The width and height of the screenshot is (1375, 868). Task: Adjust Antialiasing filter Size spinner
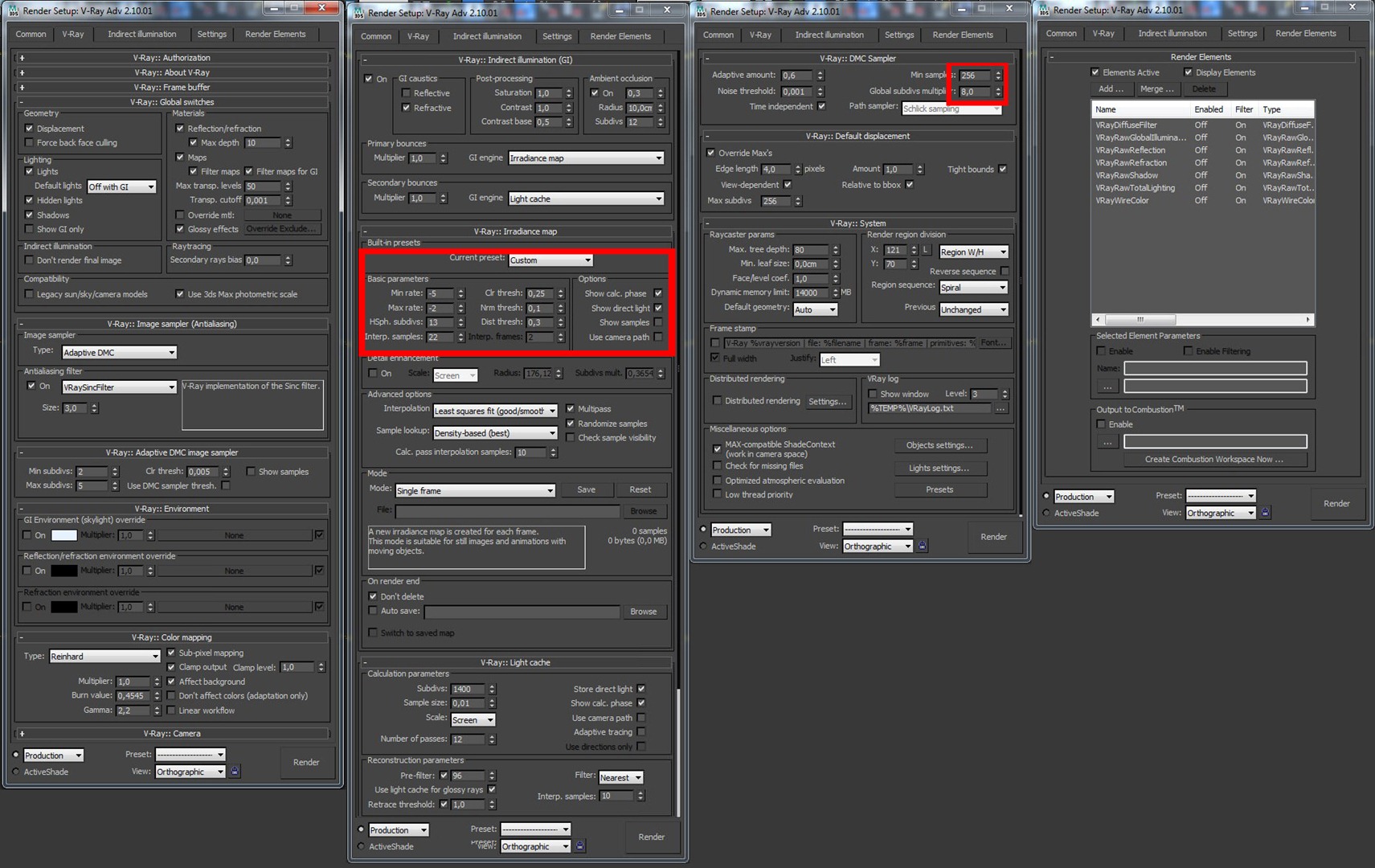(94, 408)
